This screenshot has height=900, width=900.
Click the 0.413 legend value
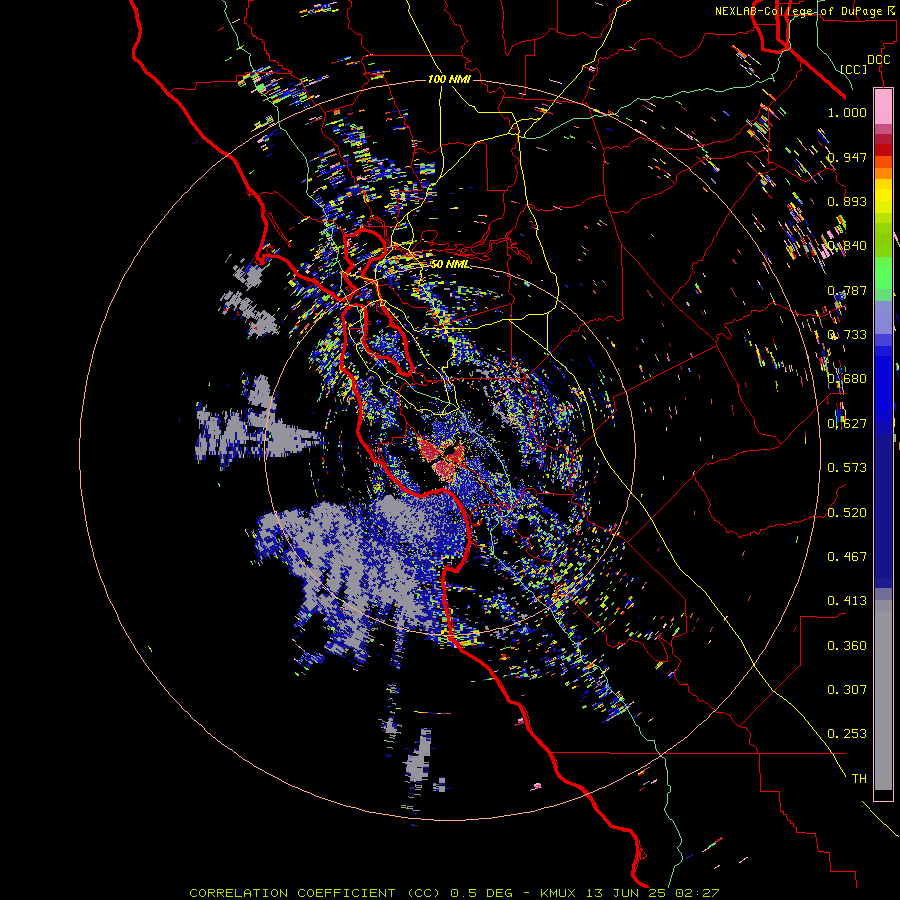coord(847,601)
